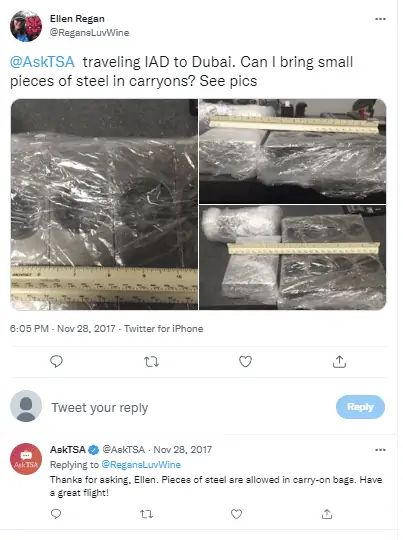This screenshot has width=403, height=540.
Task: Open the large wrapped steel photo
Action: click(x=104, y=205)
